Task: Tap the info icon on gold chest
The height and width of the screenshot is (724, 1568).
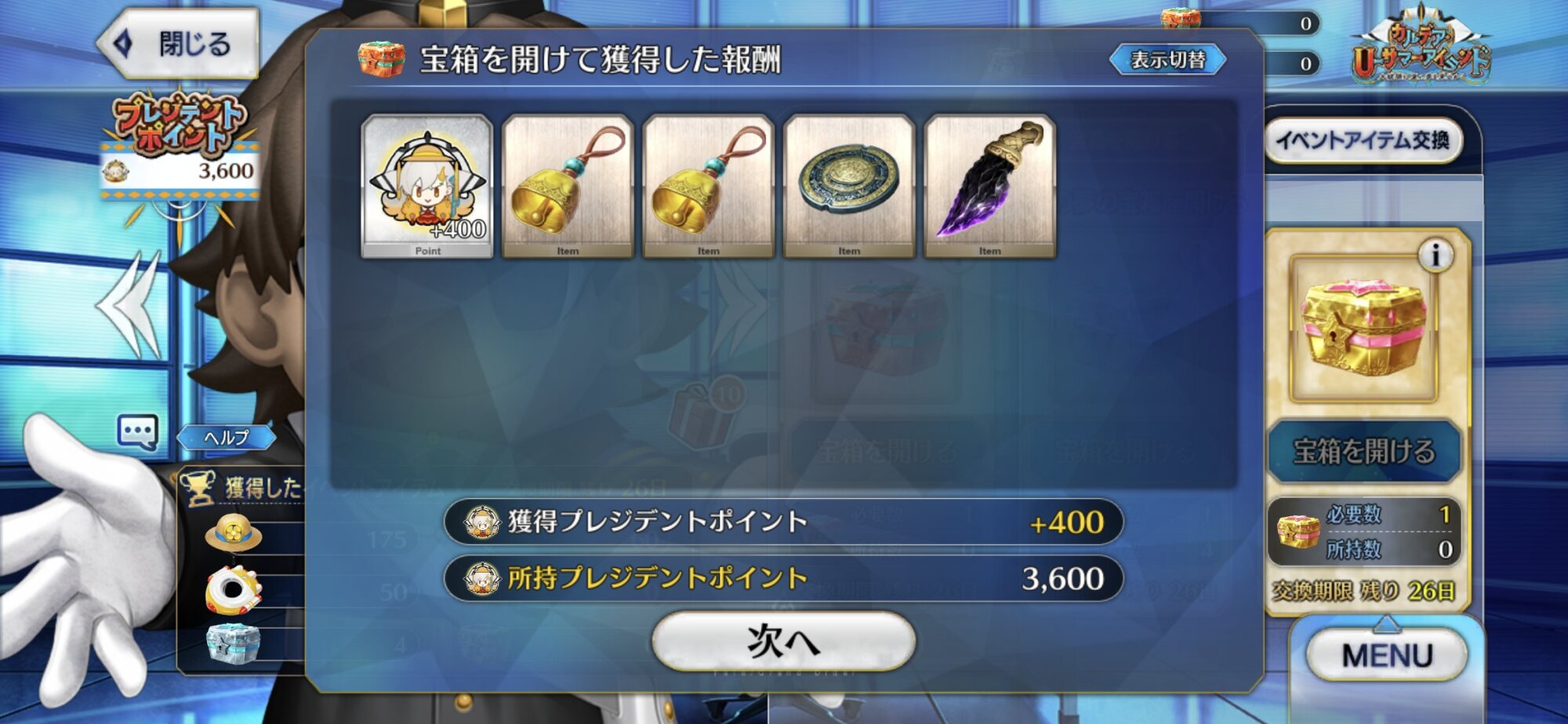Action: point(1435,255)
